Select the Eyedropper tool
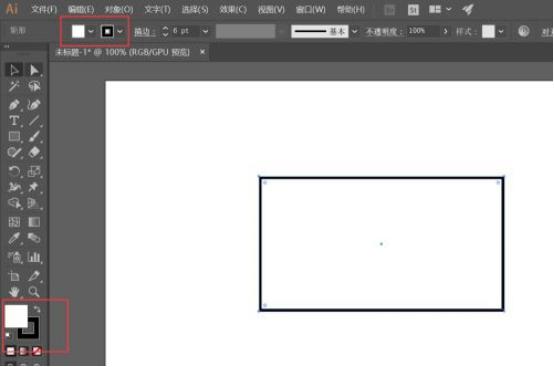 [x=14, y=238]
